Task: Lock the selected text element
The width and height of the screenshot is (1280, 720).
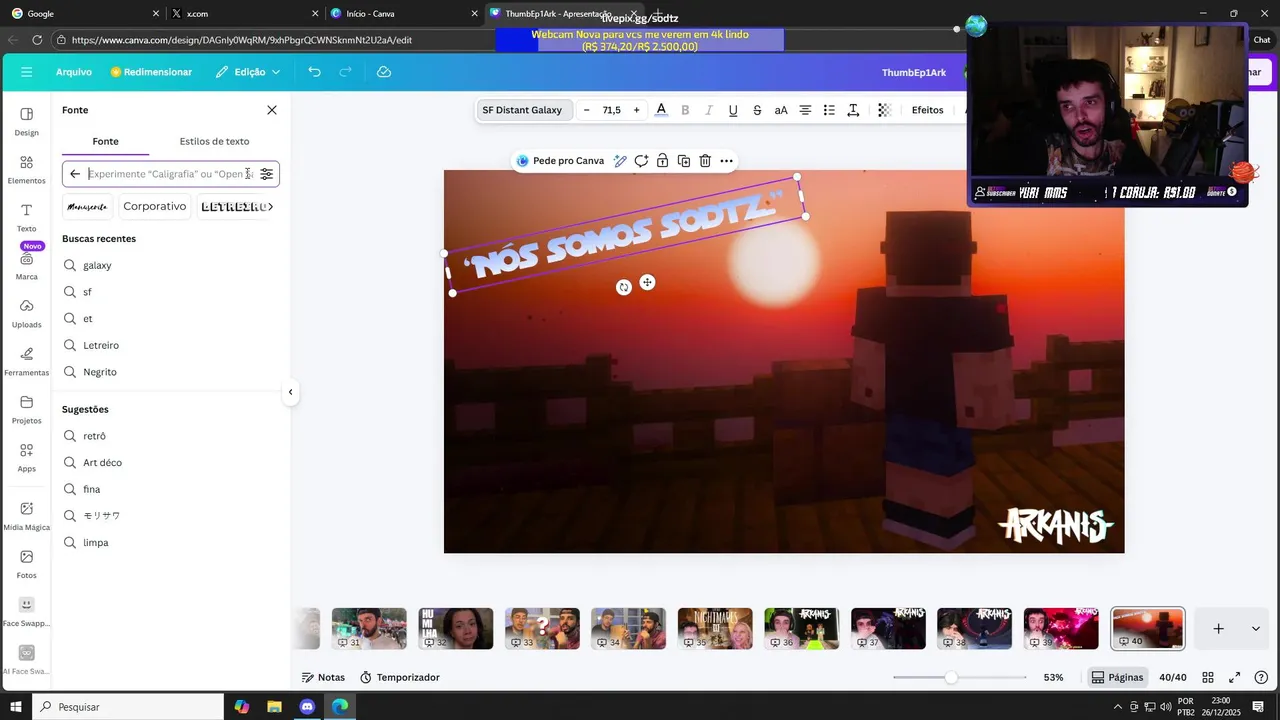Action: (662, 161)
